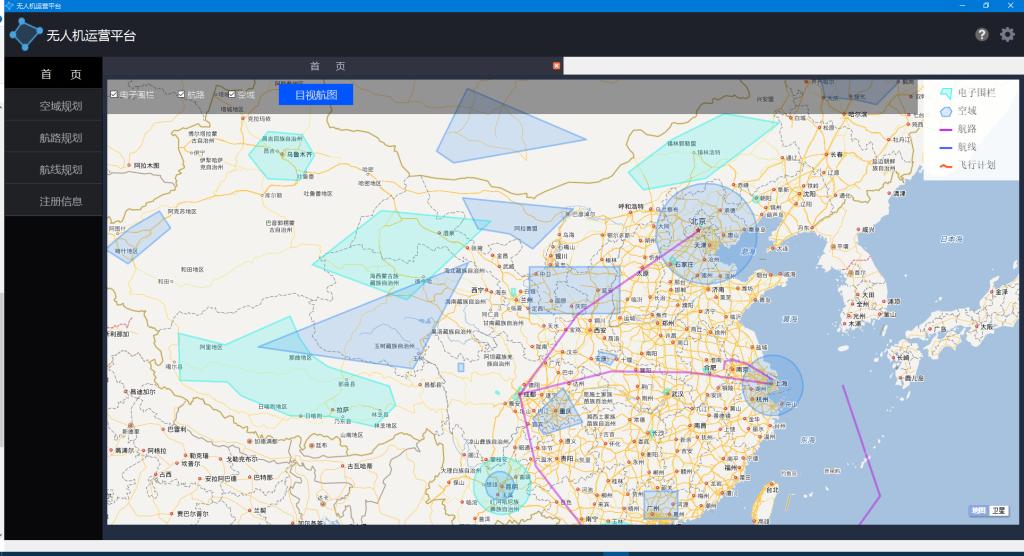Open 空域规划 in the sidebar

(x=61, y=106)
